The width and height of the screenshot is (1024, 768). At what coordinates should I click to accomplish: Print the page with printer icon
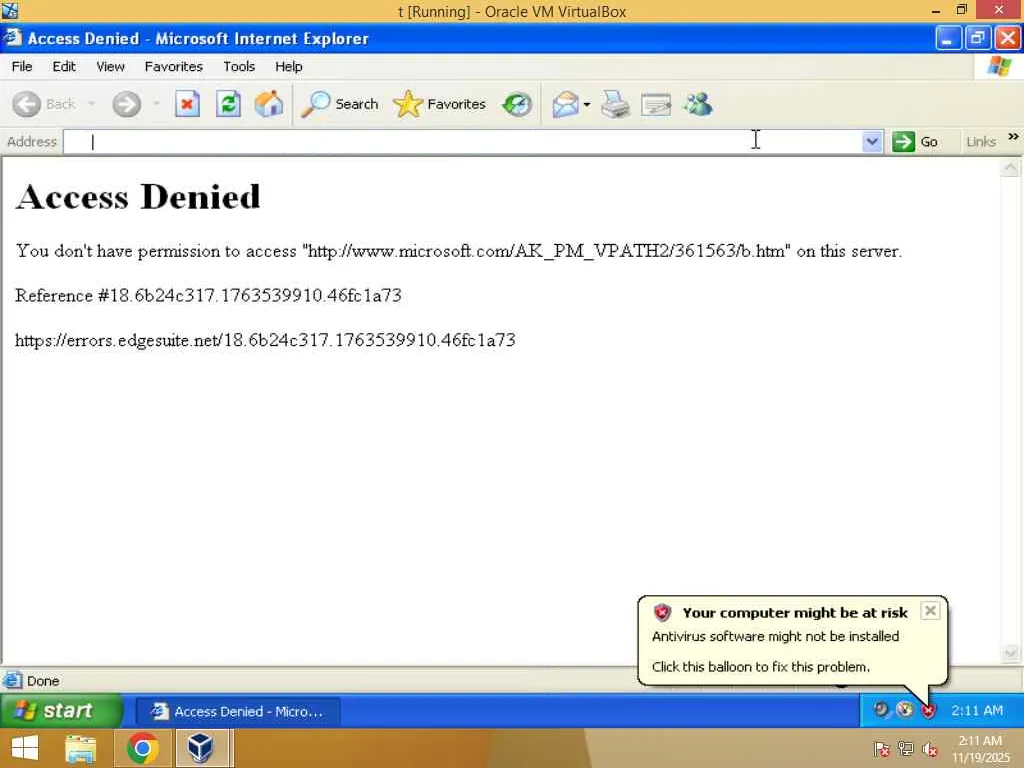(x=615, y=104)
